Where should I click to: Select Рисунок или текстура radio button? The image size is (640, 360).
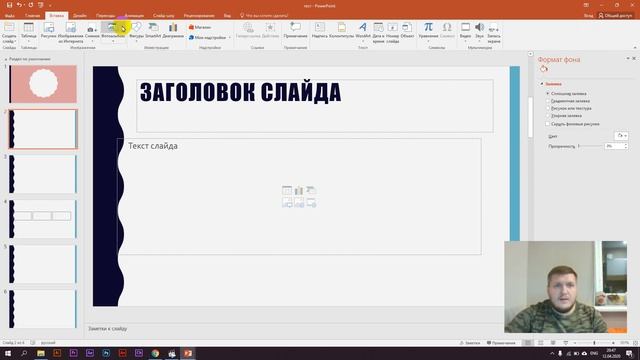pos(548,108)
